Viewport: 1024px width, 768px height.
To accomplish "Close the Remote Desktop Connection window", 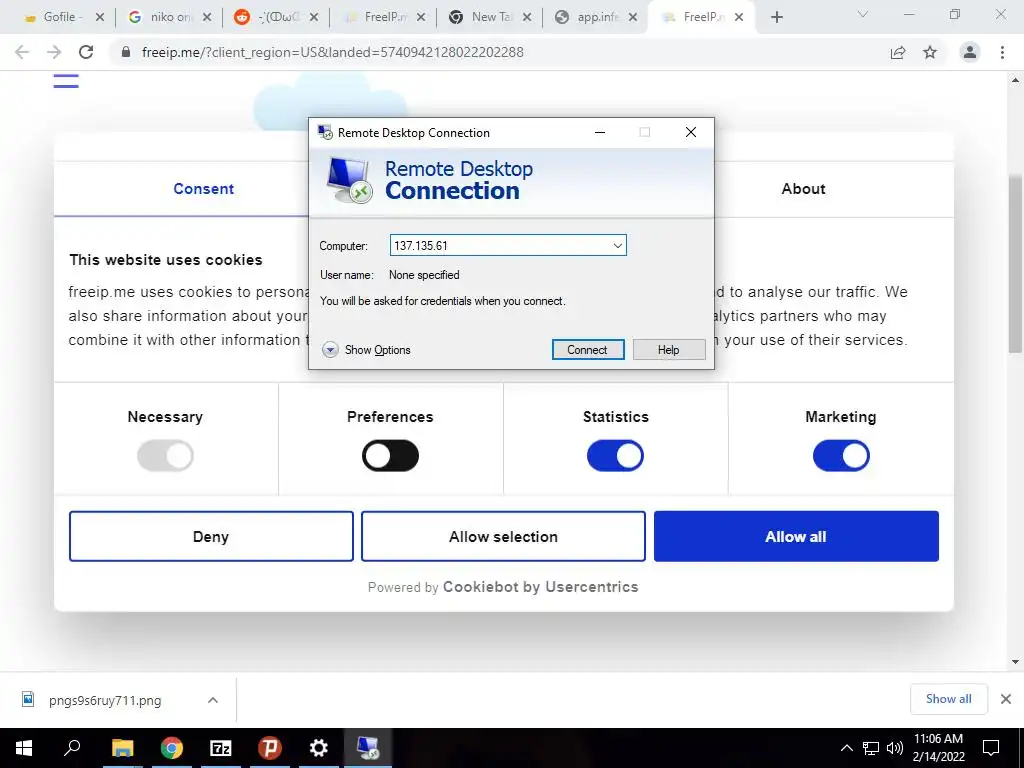I will coord(691,132).
